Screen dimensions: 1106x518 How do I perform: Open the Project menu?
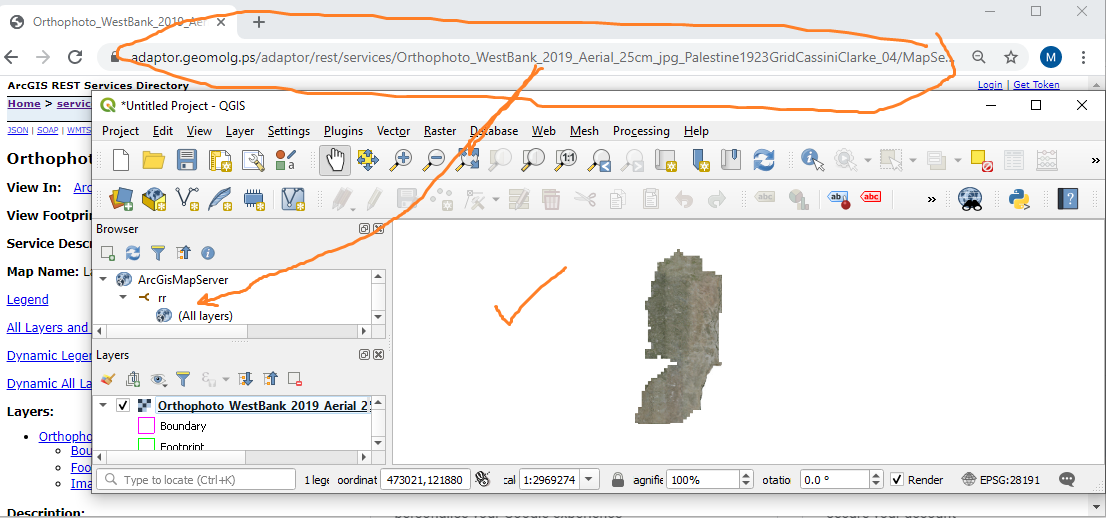[x=121, y=131]
